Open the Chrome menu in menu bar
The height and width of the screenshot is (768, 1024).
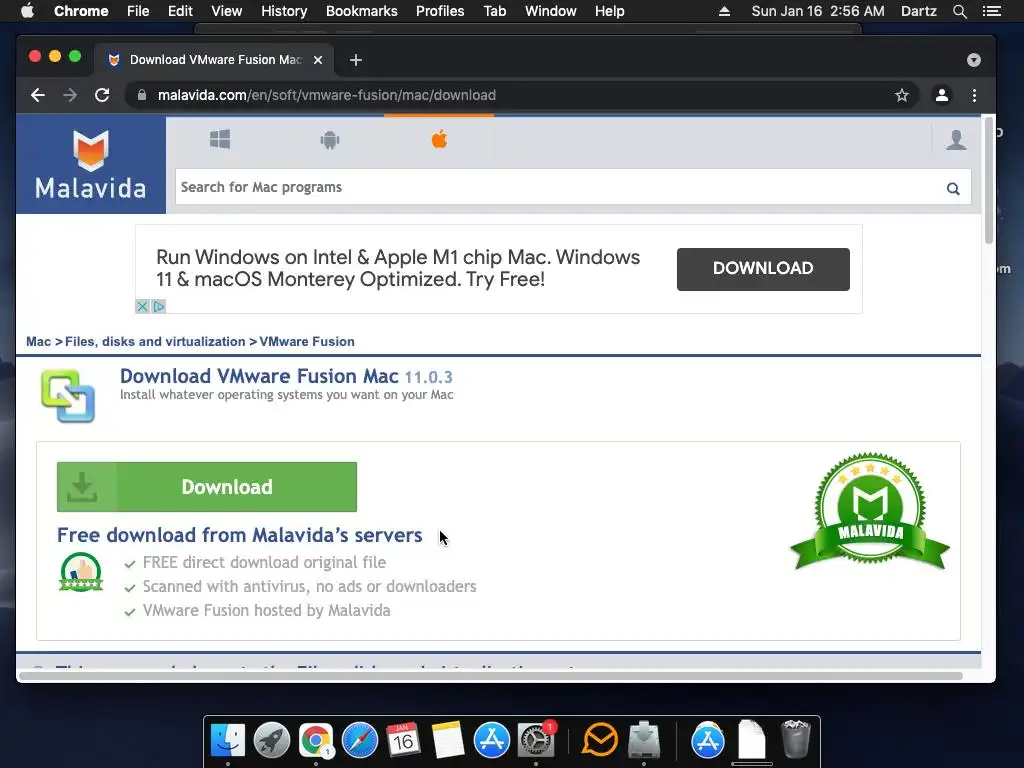tap(81, 11)
